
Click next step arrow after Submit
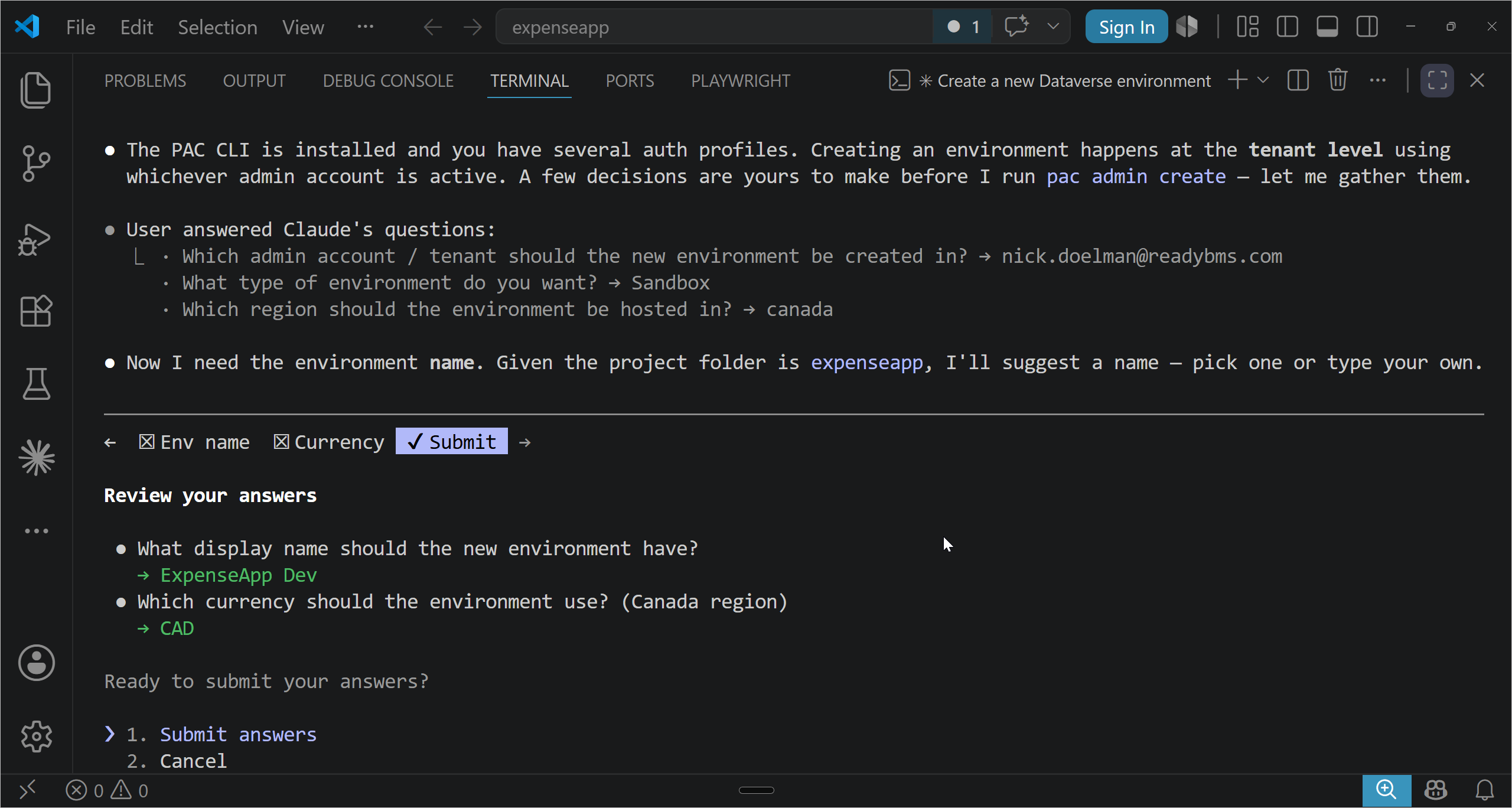[525, 442]
